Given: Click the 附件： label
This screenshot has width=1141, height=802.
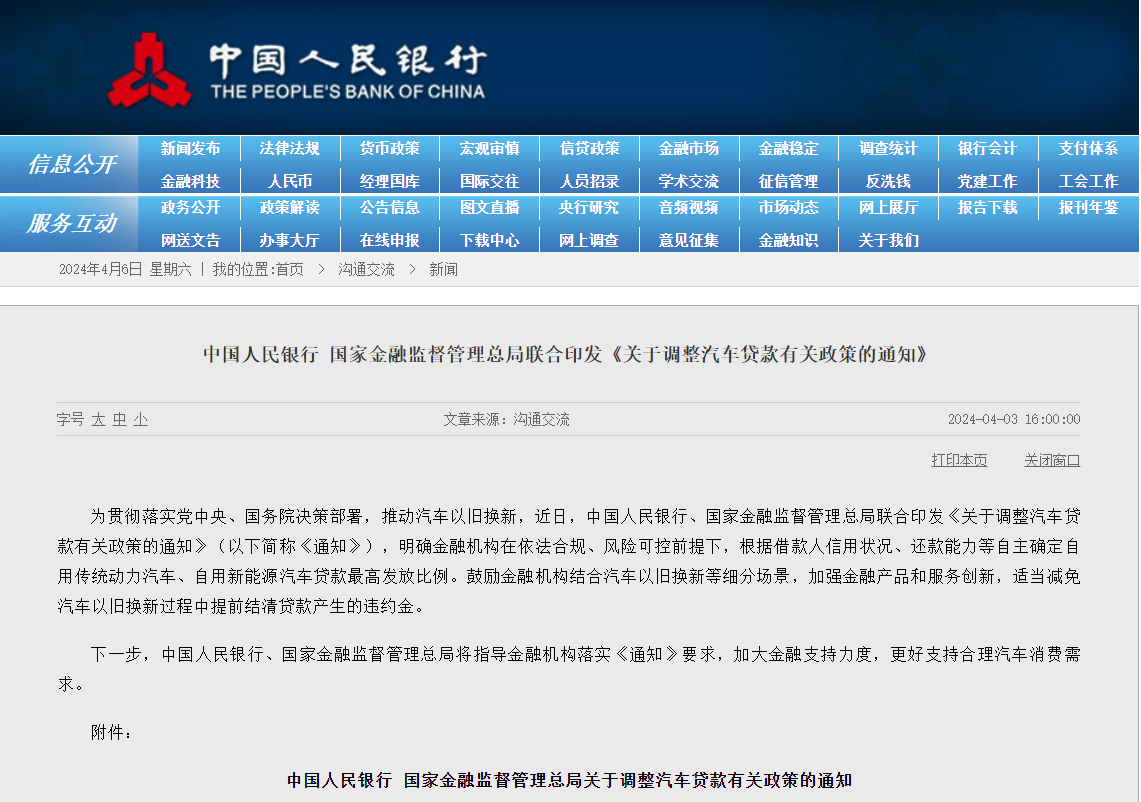Looking at the screenshot, I should click(x=111, y=732).
